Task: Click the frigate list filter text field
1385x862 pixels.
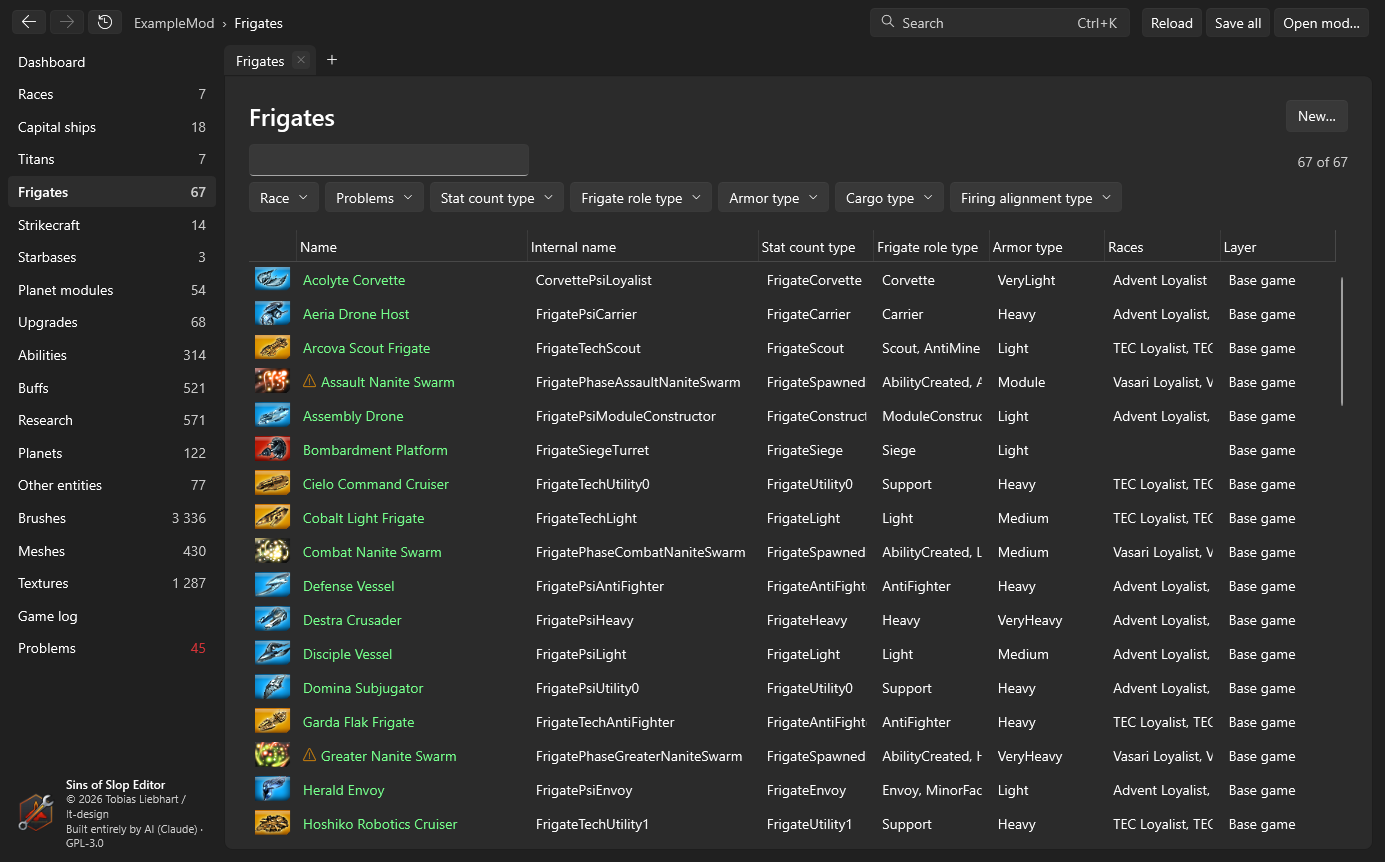Action: [x=389, y=160]
